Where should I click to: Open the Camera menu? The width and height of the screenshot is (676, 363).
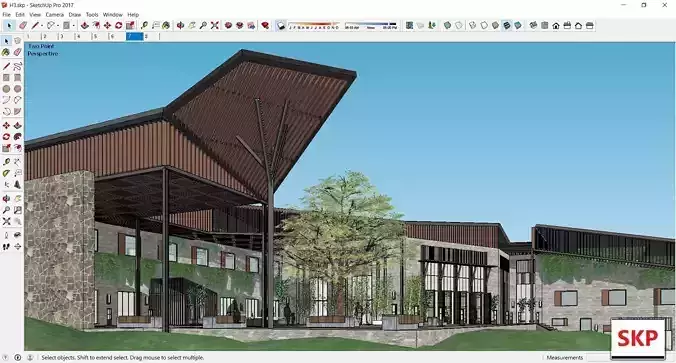pyautogui.click(x=55, y=15)
